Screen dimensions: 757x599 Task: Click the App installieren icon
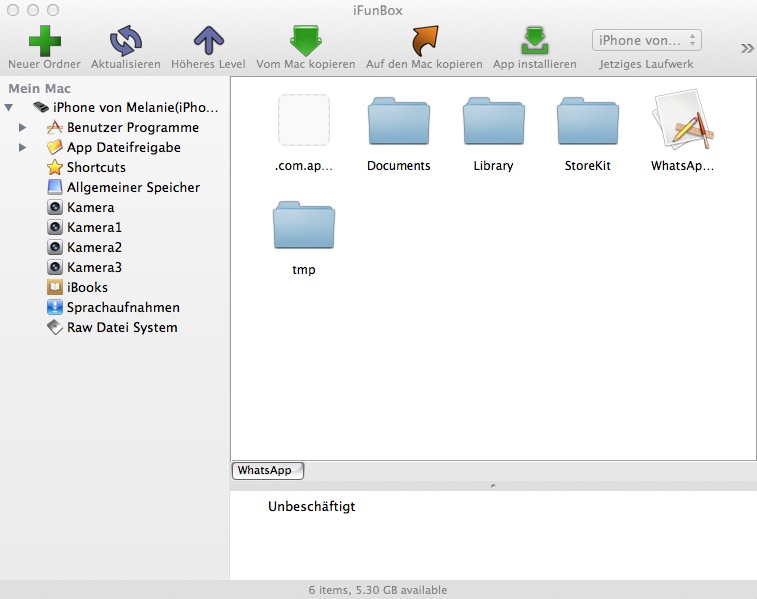pyautogui.click(x=534, y=41)
